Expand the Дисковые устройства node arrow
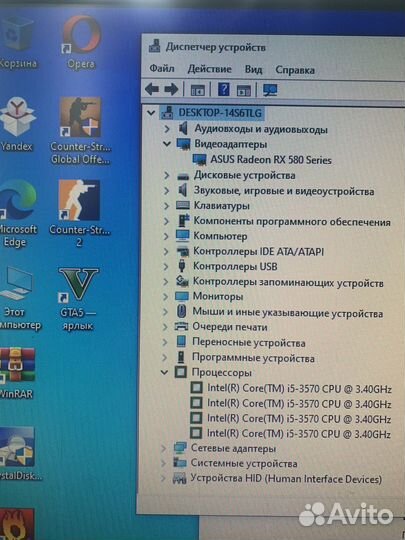 pos(167,175)
